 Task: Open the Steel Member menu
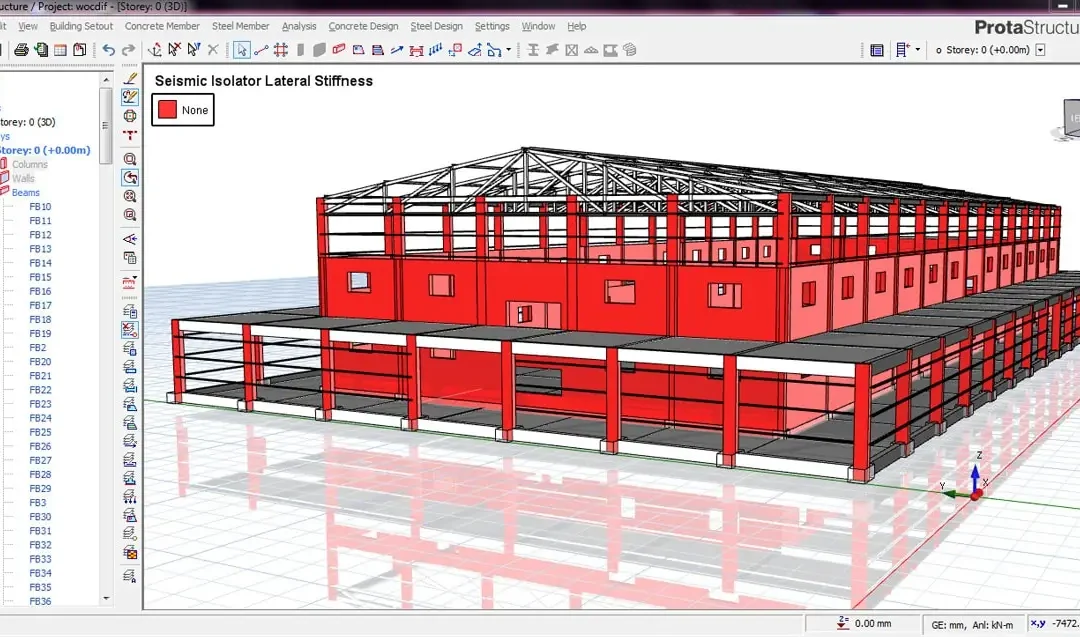pos(240,26)
